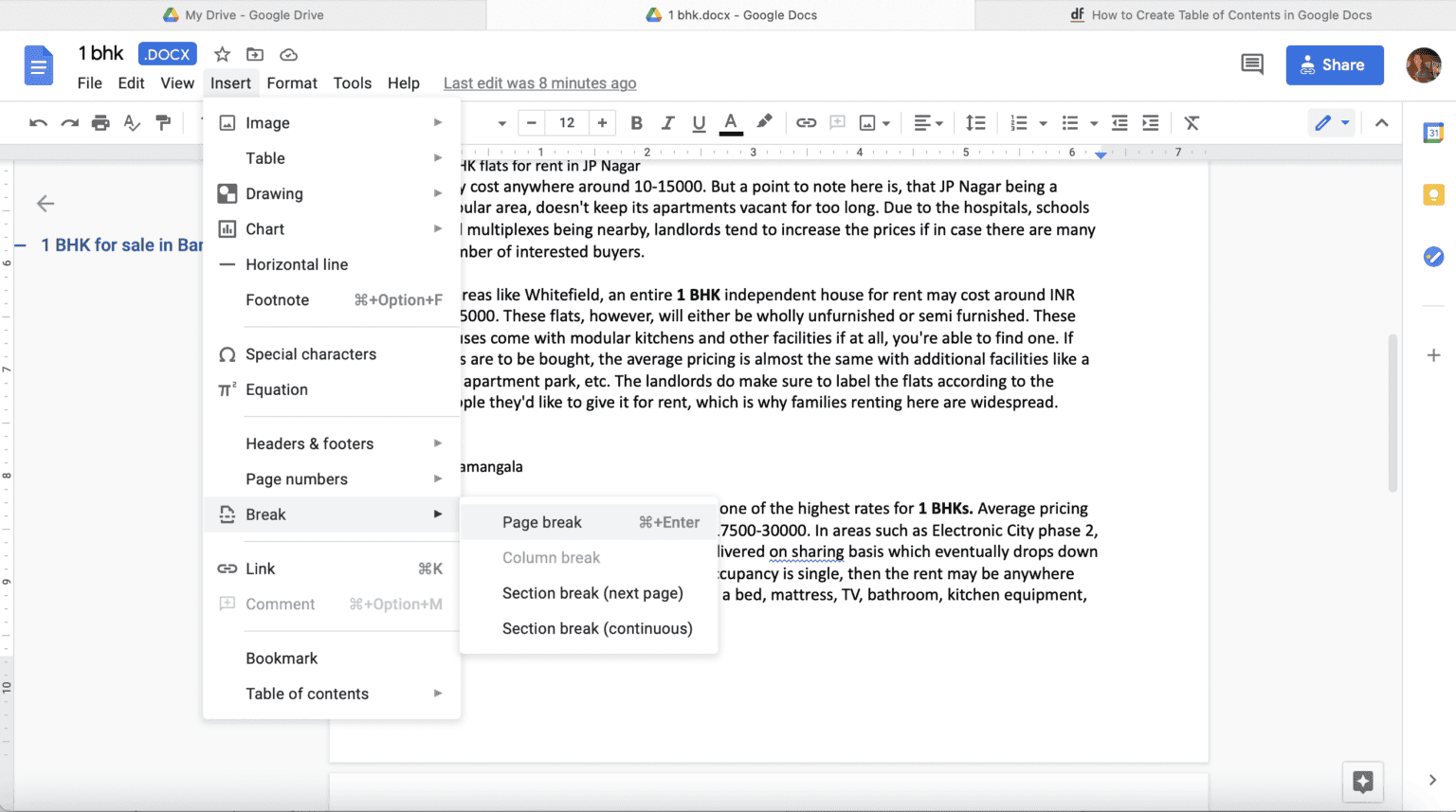Screen dimensions: 1456x812
Task: Underline the selected text
Action: pyautogui.click(x=699, y=122)
